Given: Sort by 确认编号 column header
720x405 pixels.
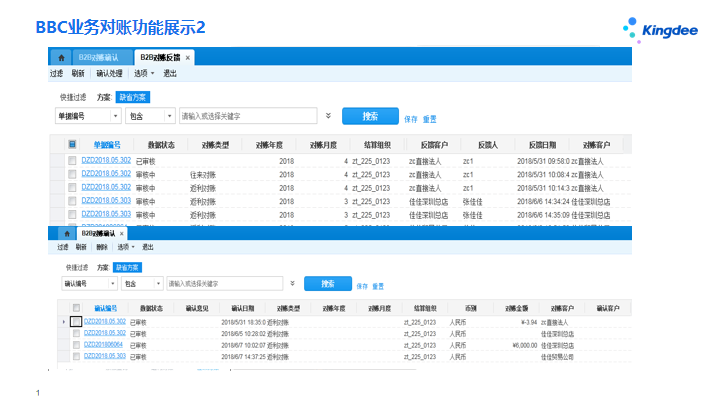Looking at the screenshot, I should 106,308.
